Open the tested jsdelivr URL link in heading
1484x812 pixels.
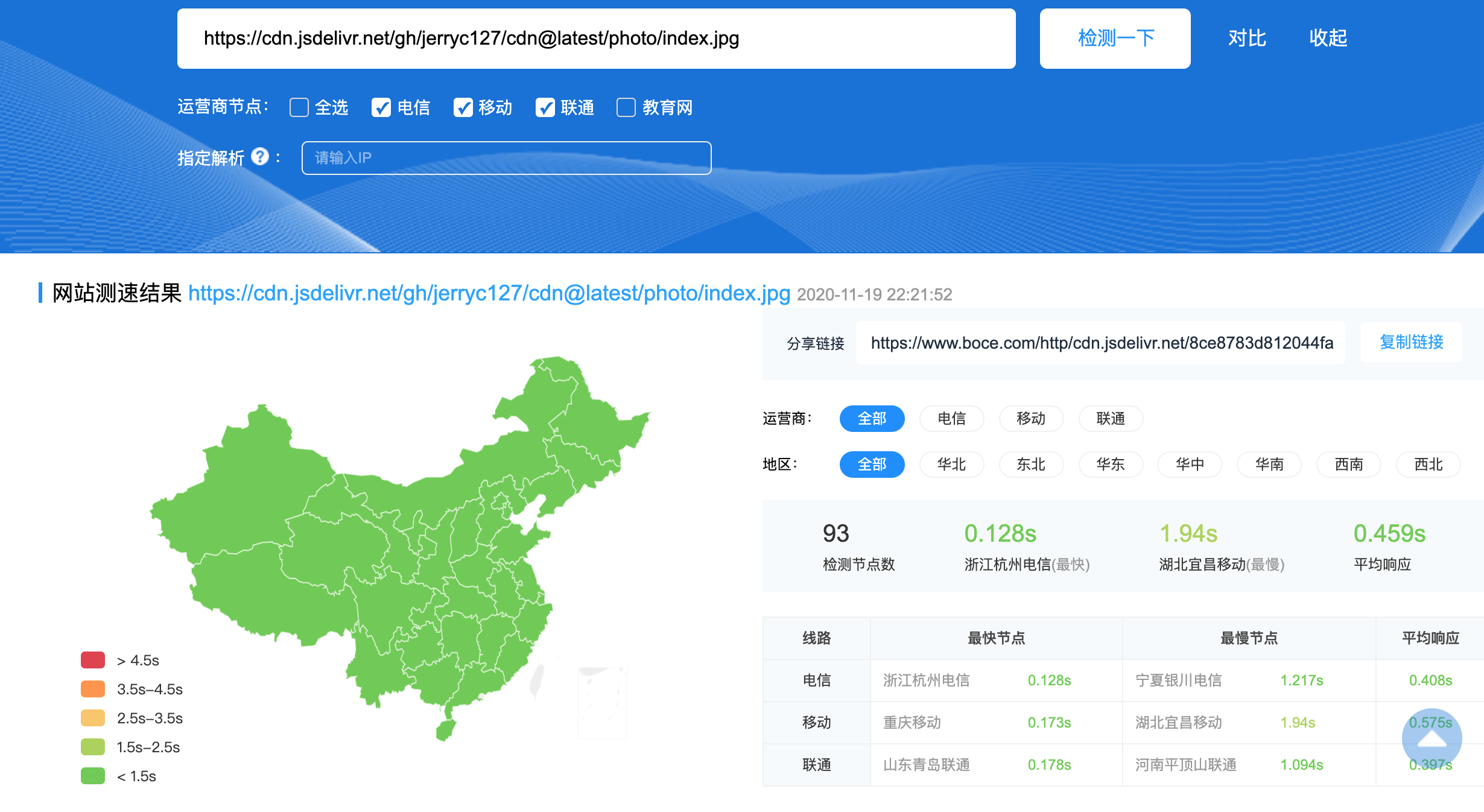pyautogui.click(x=489, y=293)
